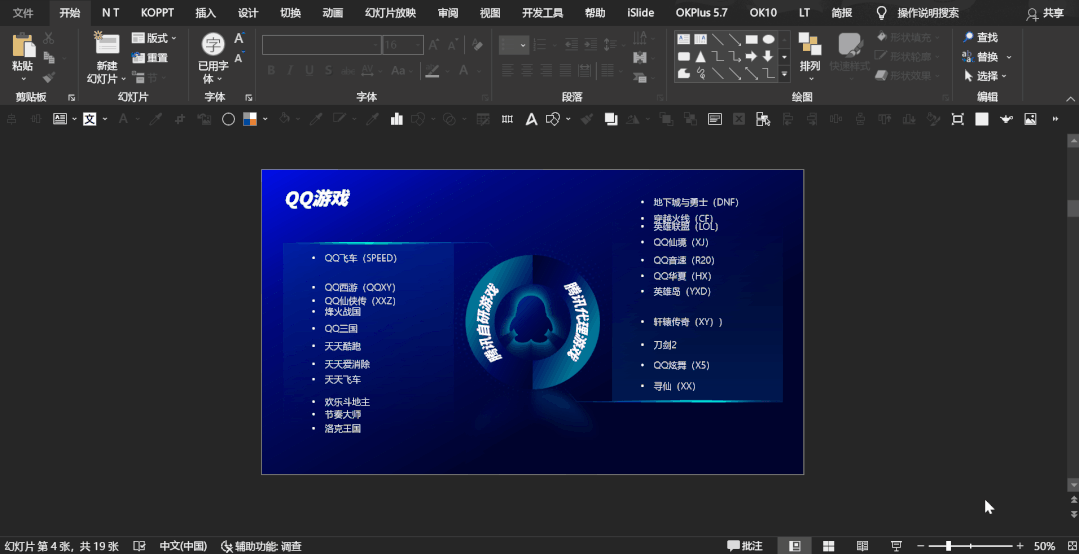This screenshot has width=1079, height=554.
Task: Click the 已用字体 used fonts icon
Action: tap(213, 45)
